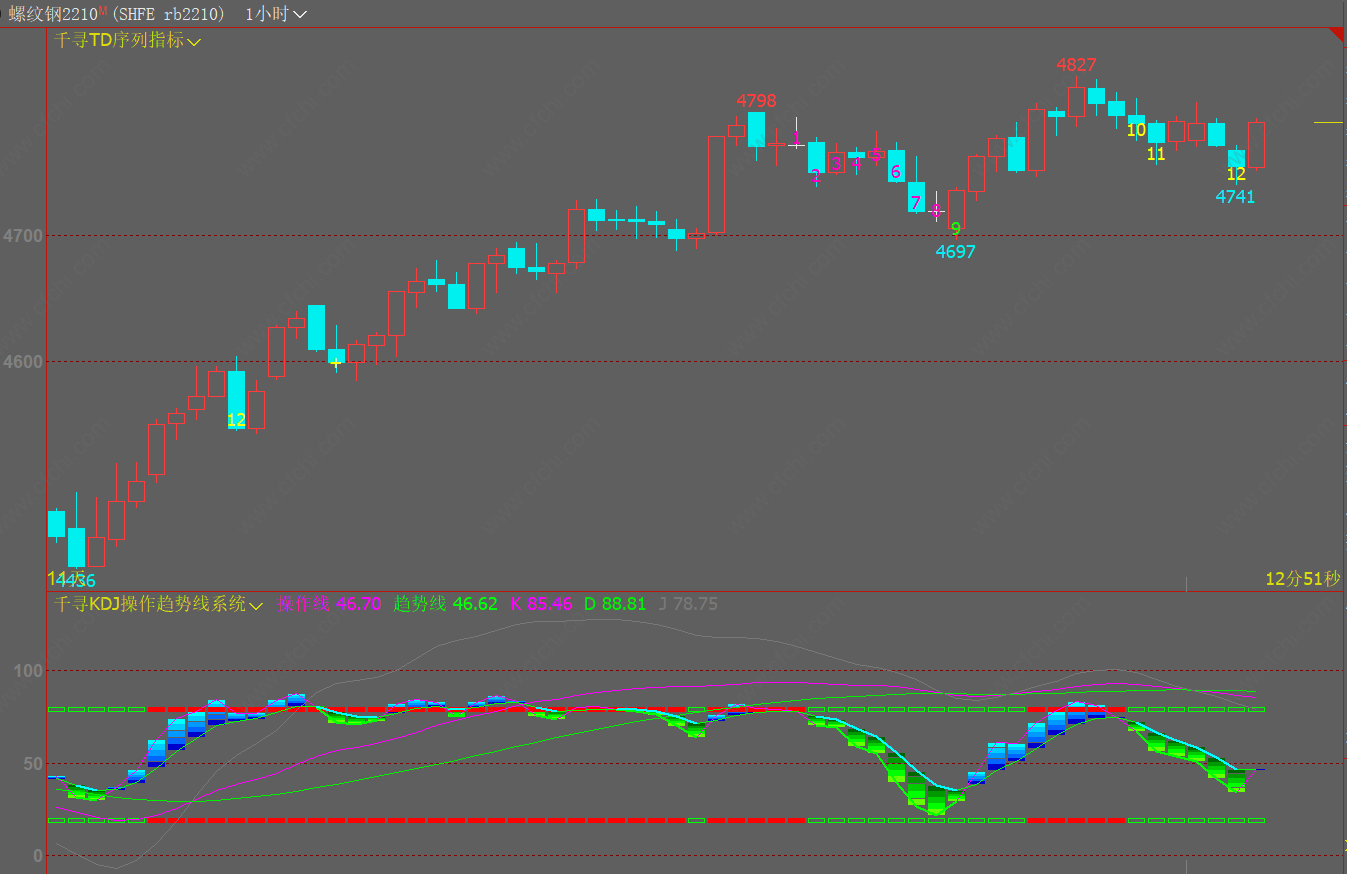The width and height of the screenshot is (1347, 874).
Task: Click the yellow TD count 11 marker
Action: pyautogui.click(x=1156, y=154)
